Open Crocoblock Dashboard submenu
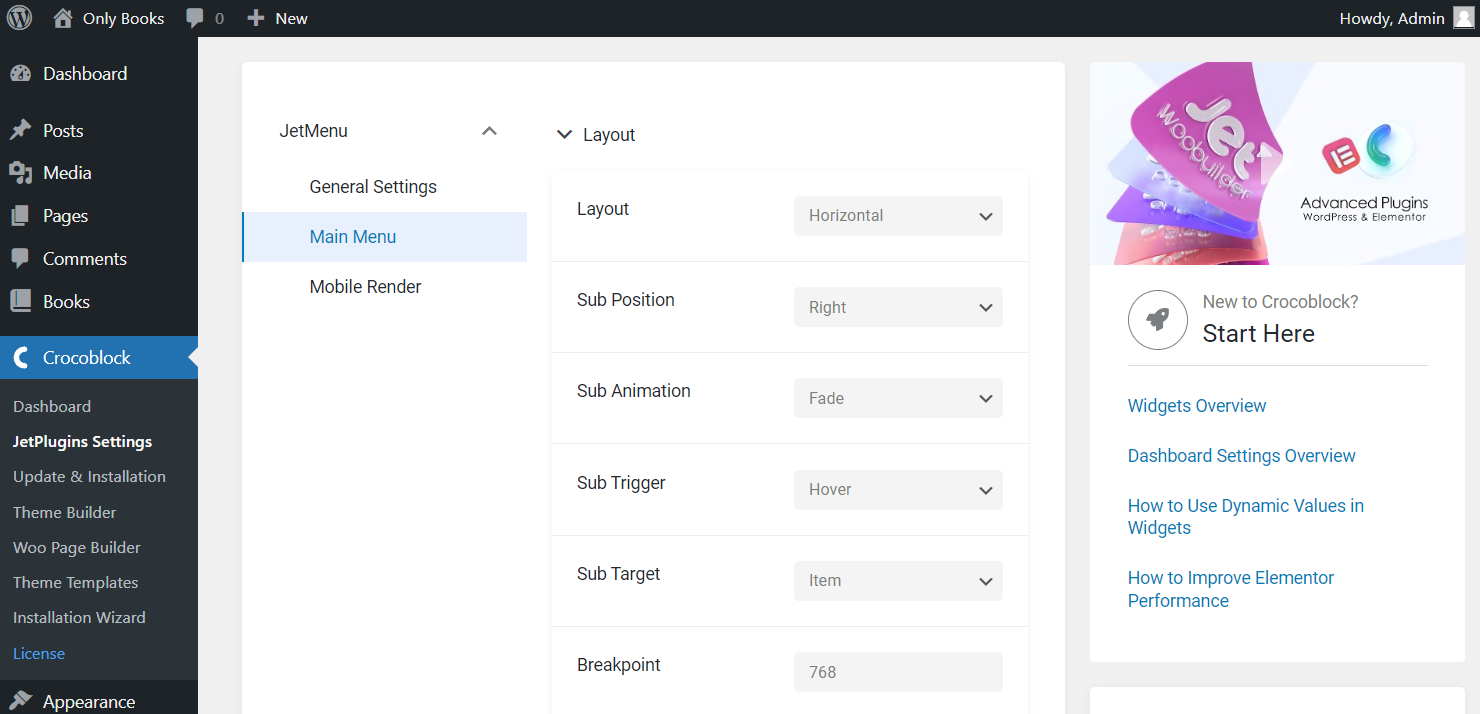Screen dimensions: 1480x714 click(52, 407)
